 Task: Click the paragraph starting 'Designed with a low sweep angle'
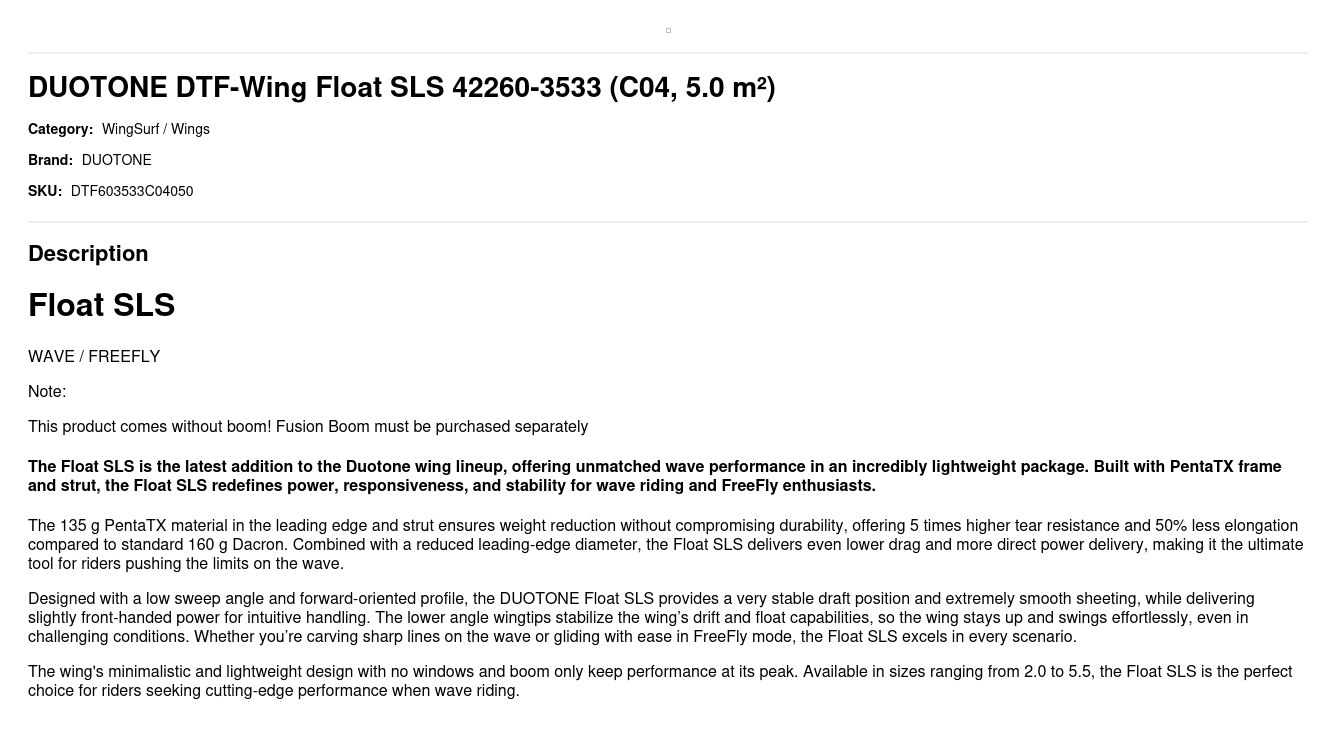pyautogui.click(x=640, y=618)
